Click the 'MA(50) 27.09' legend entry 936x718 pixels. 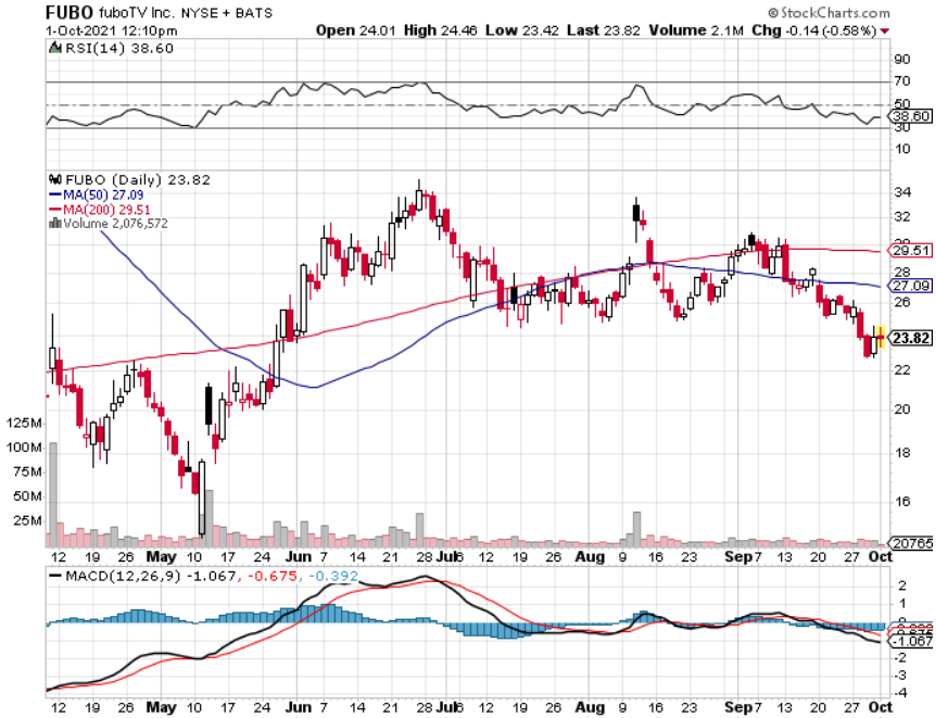coord(104,195)
